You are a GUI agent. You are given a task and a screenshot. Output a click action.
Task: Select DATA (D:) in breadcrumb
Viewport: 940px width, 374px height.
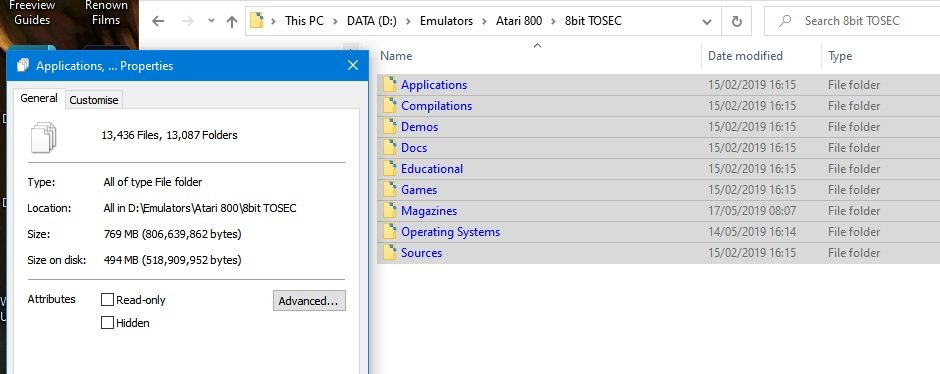coord(372,21)
